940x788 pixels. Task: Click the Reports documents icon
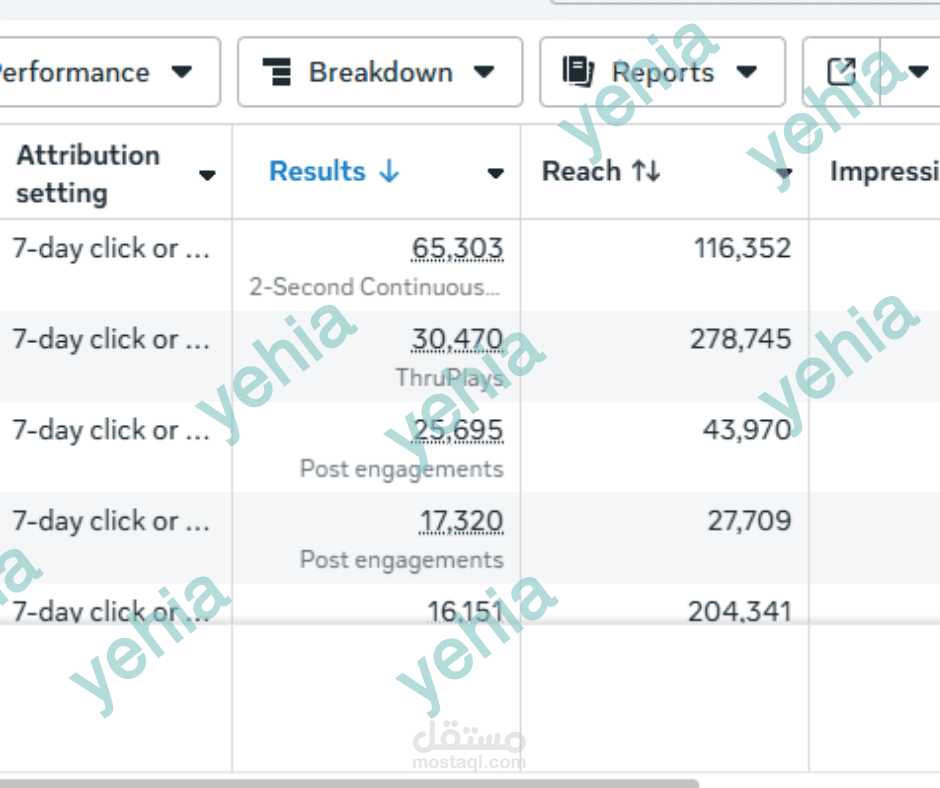coord(578,72)
